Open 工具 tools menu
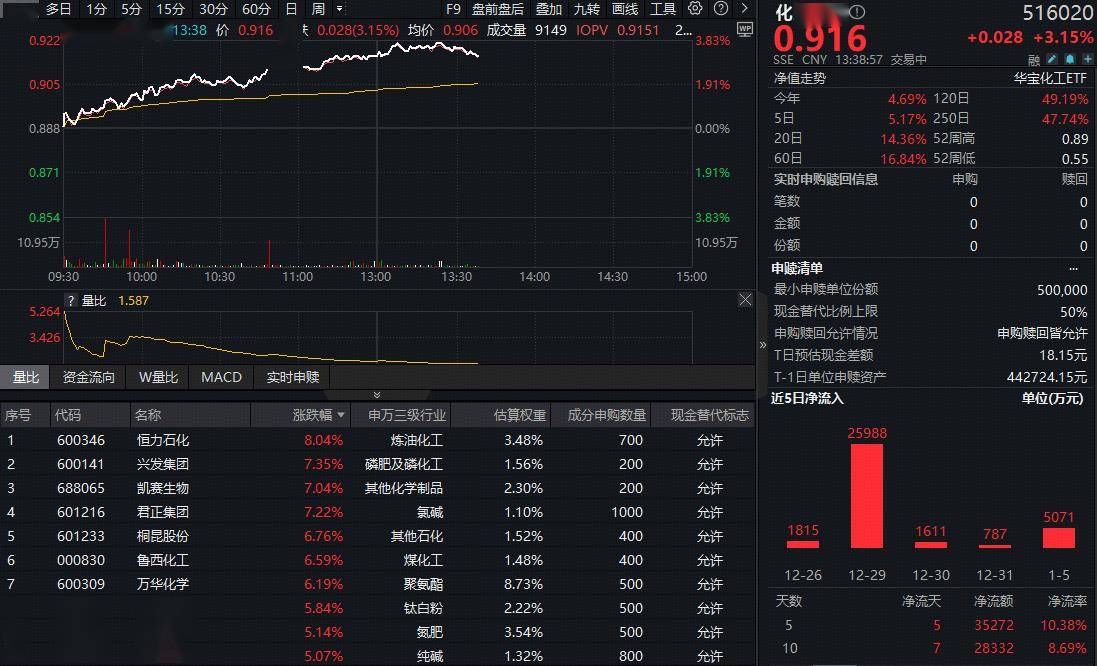The image size is (1097, 666). click(663, 9)
